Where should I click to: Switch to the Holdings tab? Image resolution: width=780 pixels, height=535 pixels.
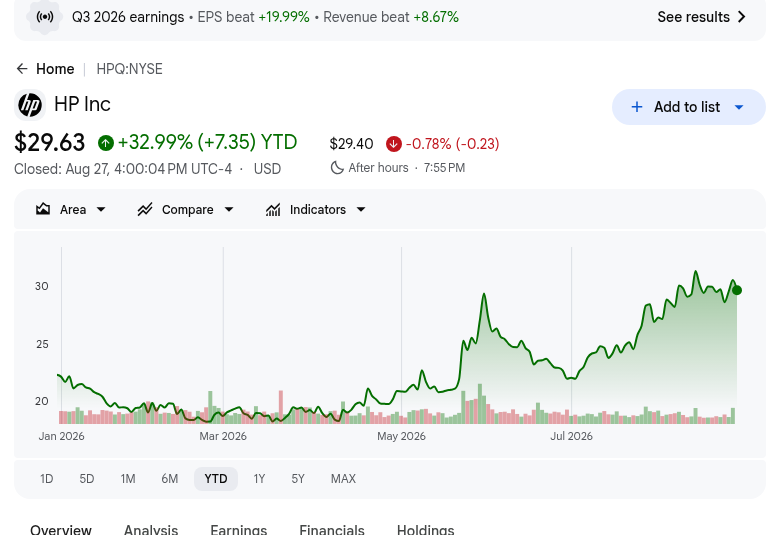426,530
